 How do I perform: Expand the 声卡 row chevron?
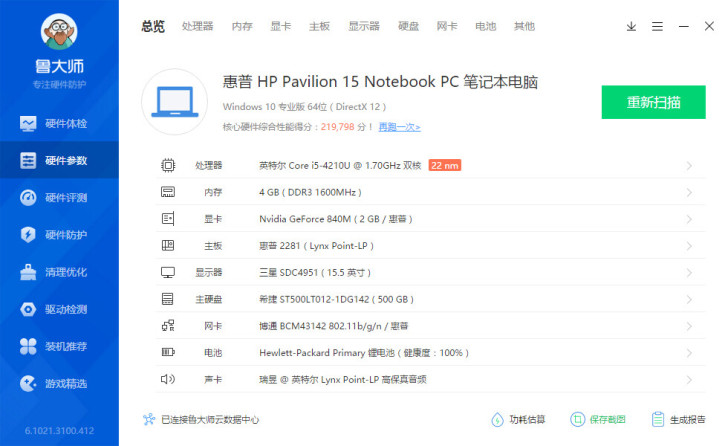(689, 380)
